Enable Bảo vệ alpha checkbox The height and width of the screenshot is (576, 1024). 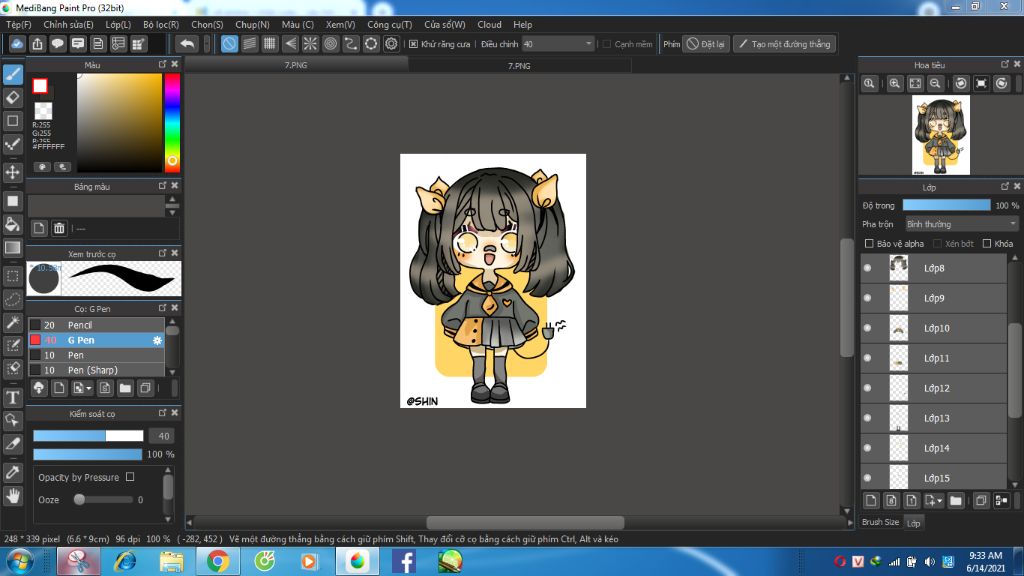[x=869, y=244]
